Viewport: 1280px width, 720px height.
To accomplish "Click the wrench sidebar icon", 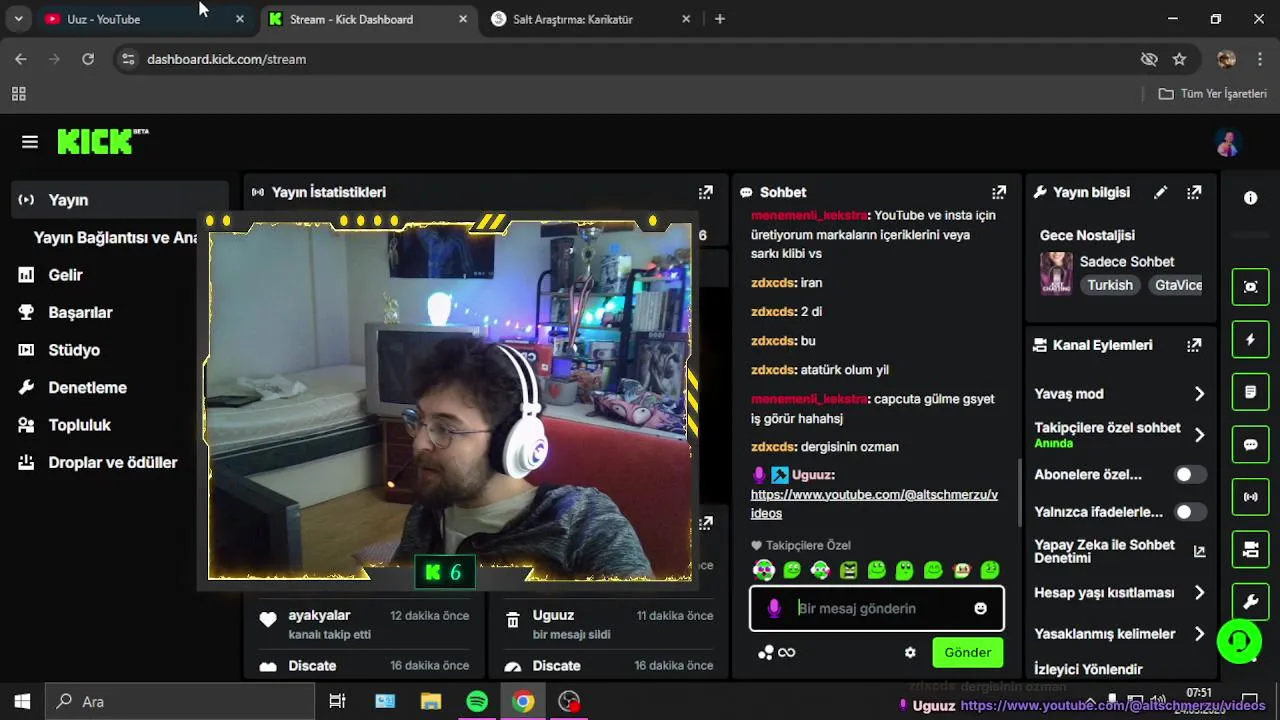I will (1250, 602).
